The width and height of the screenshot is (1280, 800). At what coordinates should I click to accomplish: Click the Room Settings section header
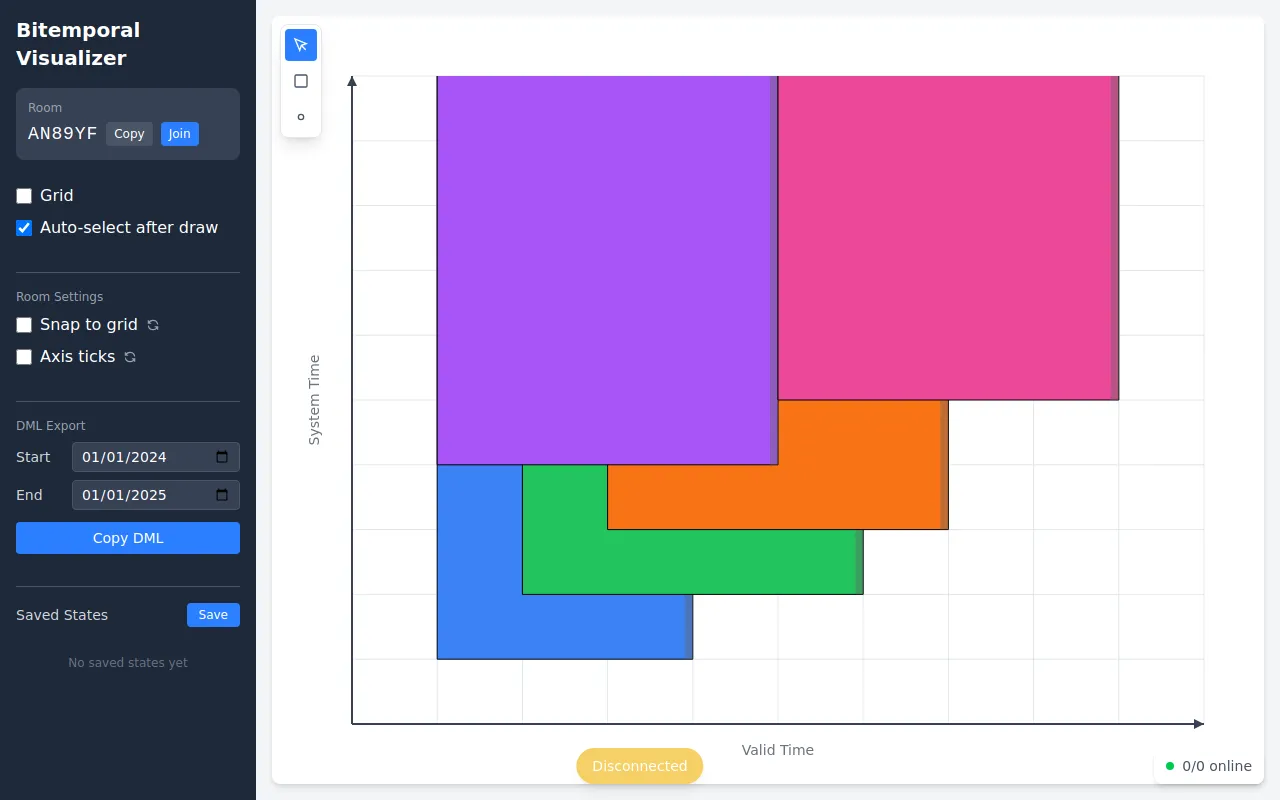tap(59, 296)
